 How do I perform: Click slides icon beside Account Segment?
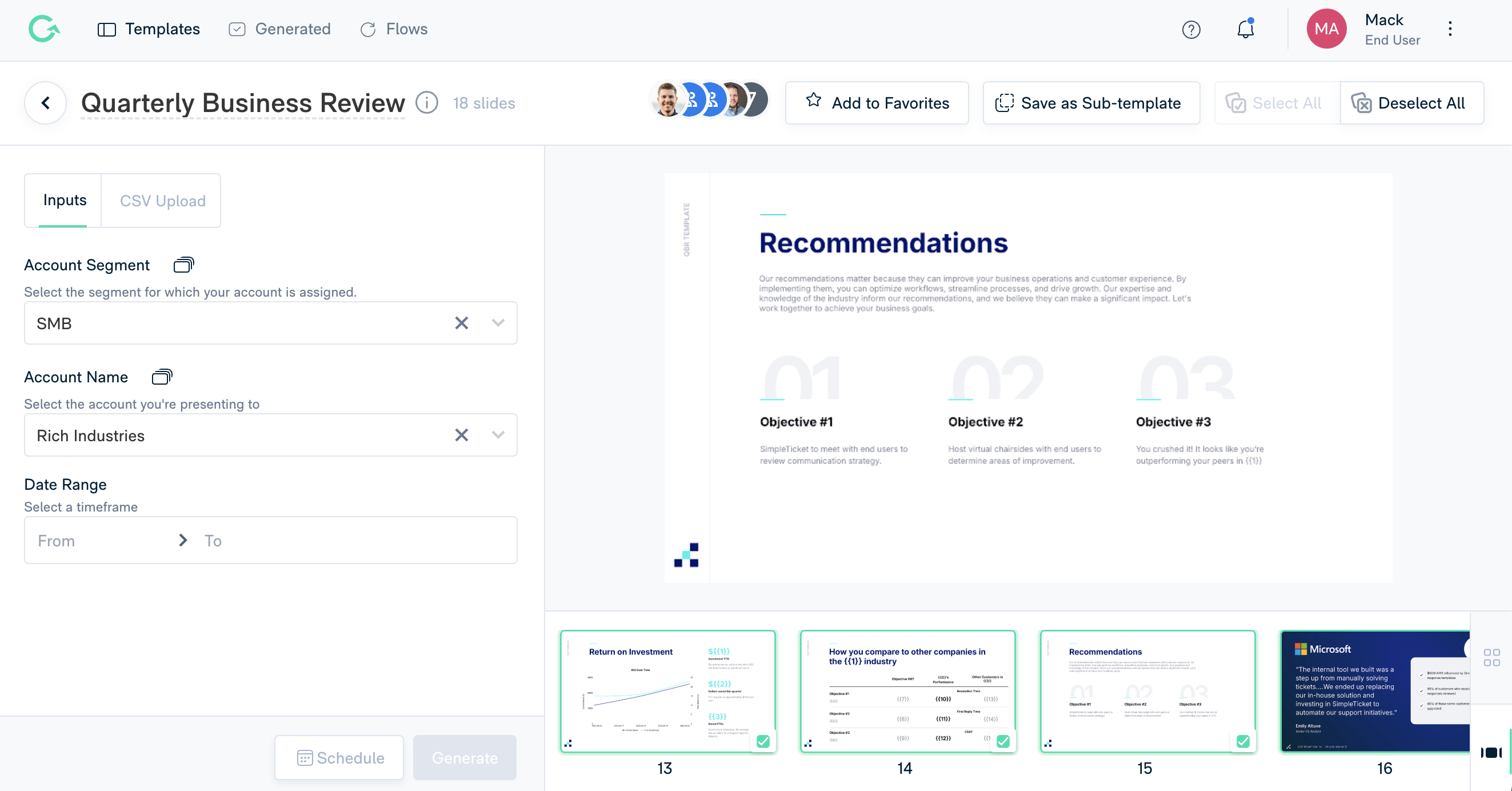click(183, 265)
